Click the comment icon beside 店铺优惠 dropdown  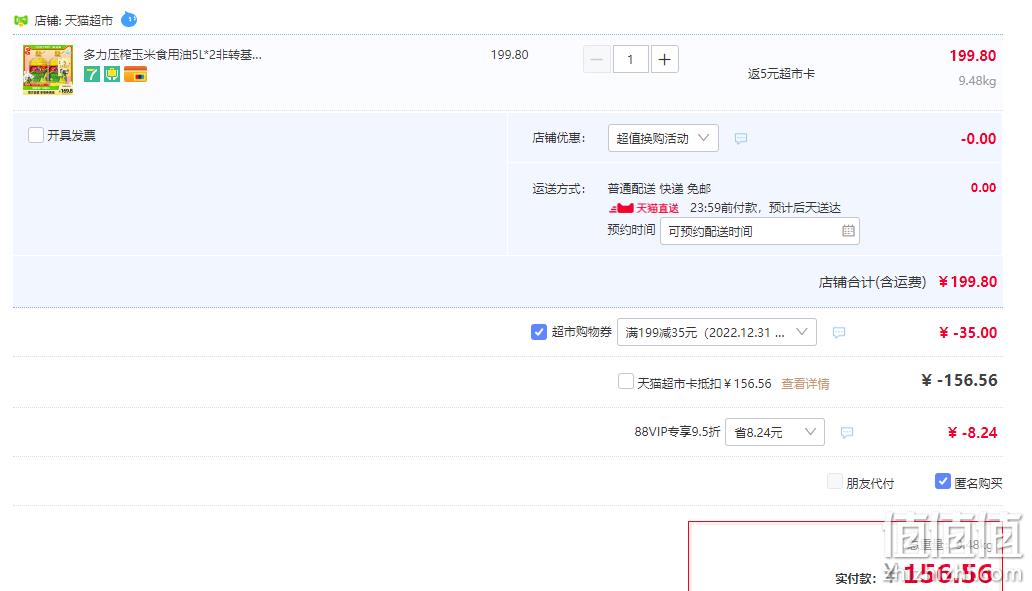(740, 138)
